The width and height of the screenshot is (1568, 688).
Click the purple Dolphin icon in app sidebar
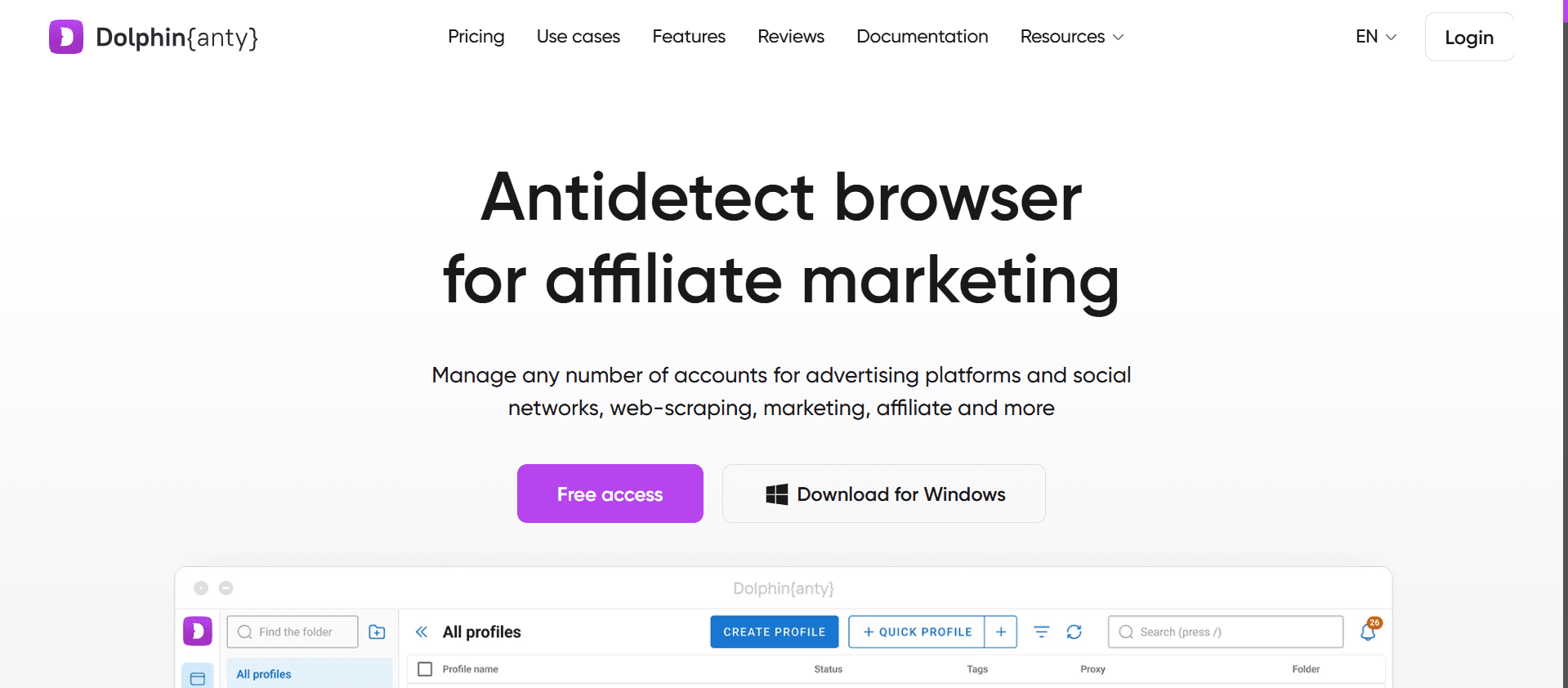198,631
